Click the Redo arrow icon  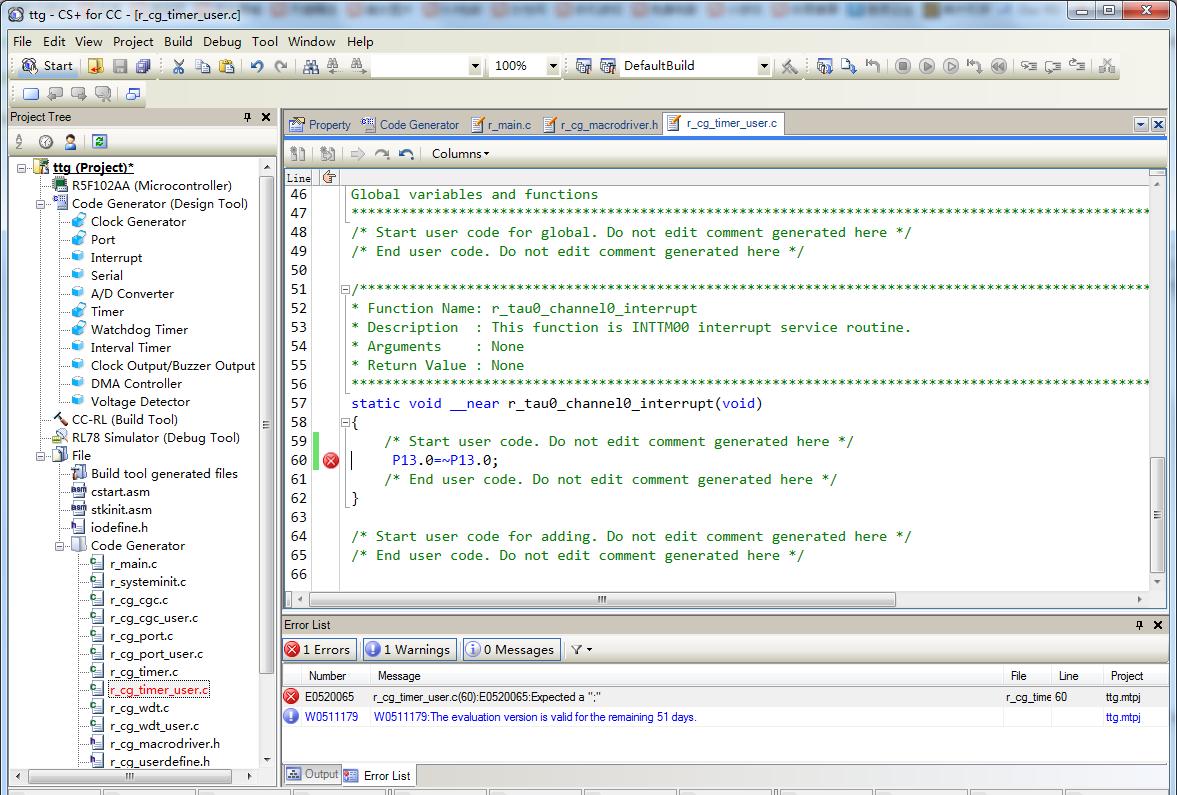click(x=281, y=66)
